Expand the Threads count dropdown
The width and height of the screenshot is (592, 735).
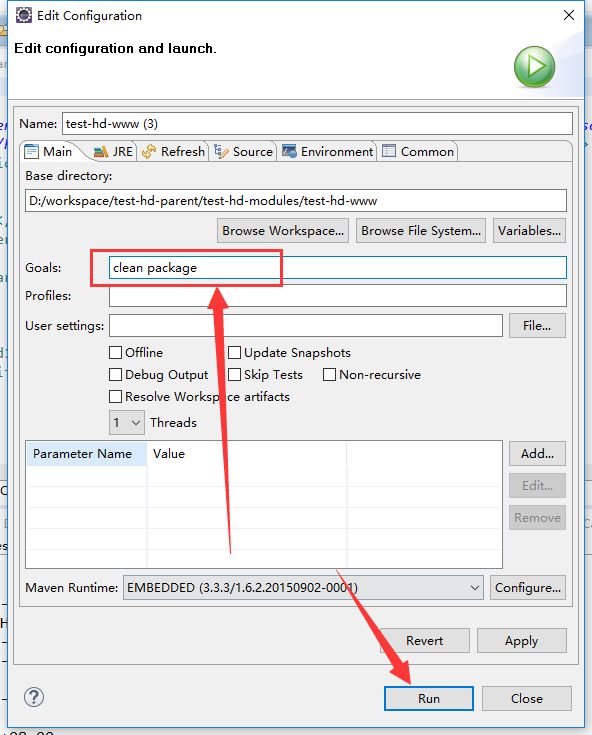click(x=127, y=423)
